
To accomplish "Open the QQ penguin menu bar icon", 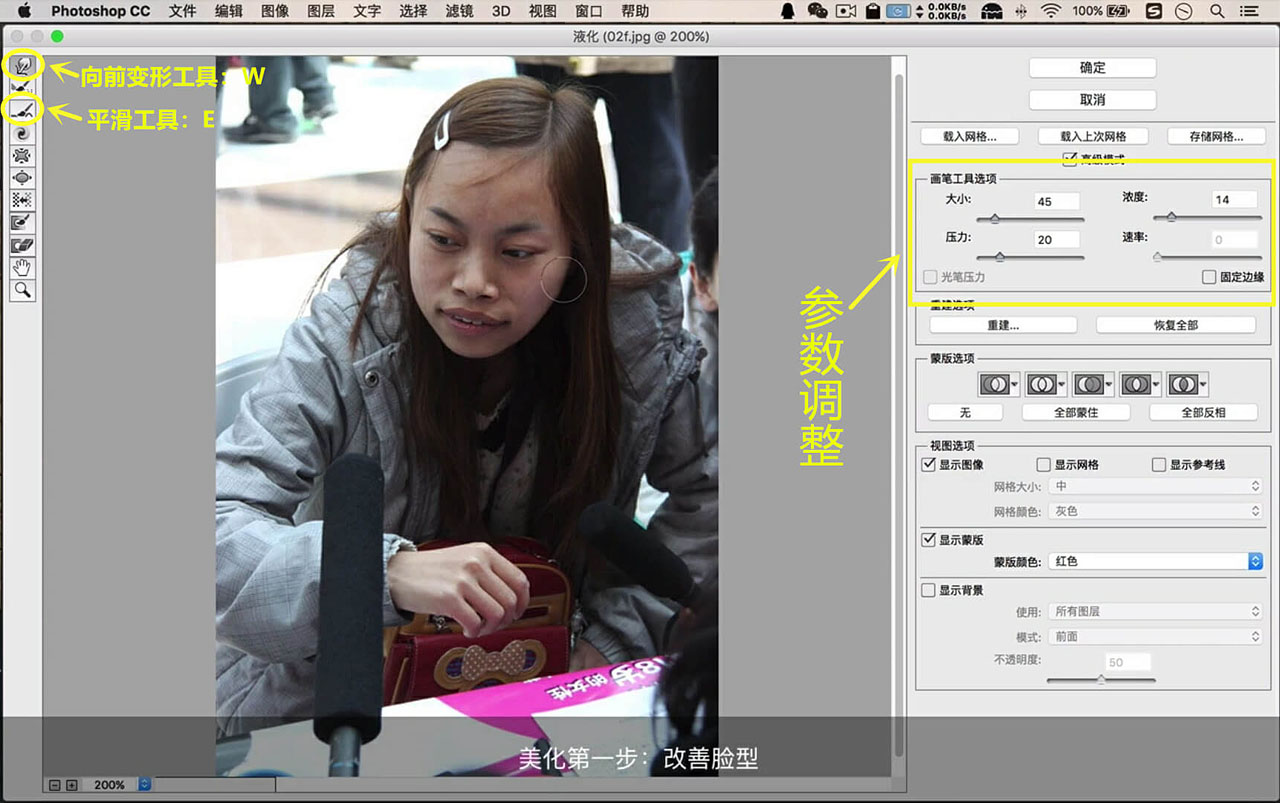I will click(x=788, y=11).
